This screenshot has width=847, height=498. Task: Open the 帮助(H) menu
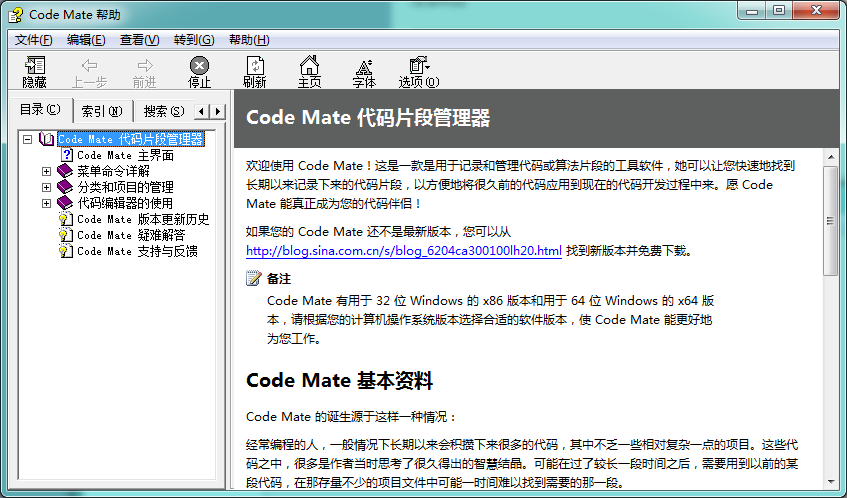click(x=249, y=40)
